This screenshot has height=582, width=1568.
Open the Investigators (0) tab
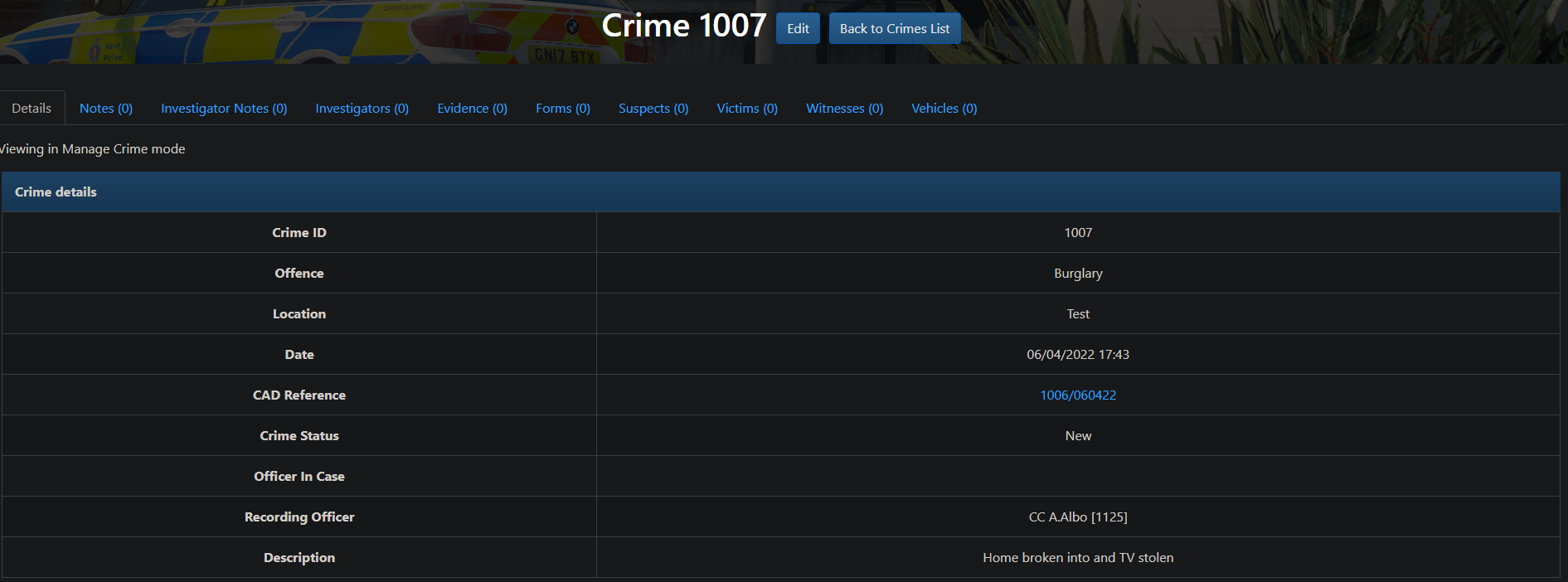tap(362, 109)
